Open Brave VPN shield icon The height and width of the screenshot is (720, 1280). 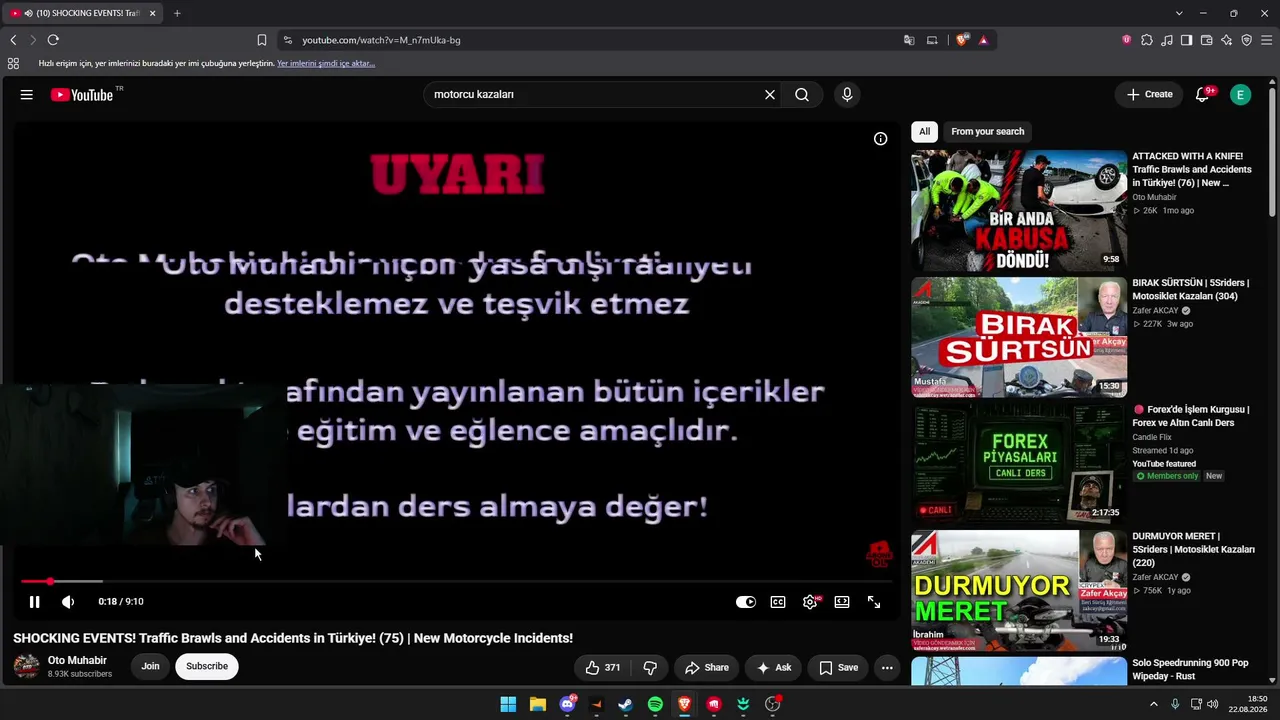pos(1246,40)
